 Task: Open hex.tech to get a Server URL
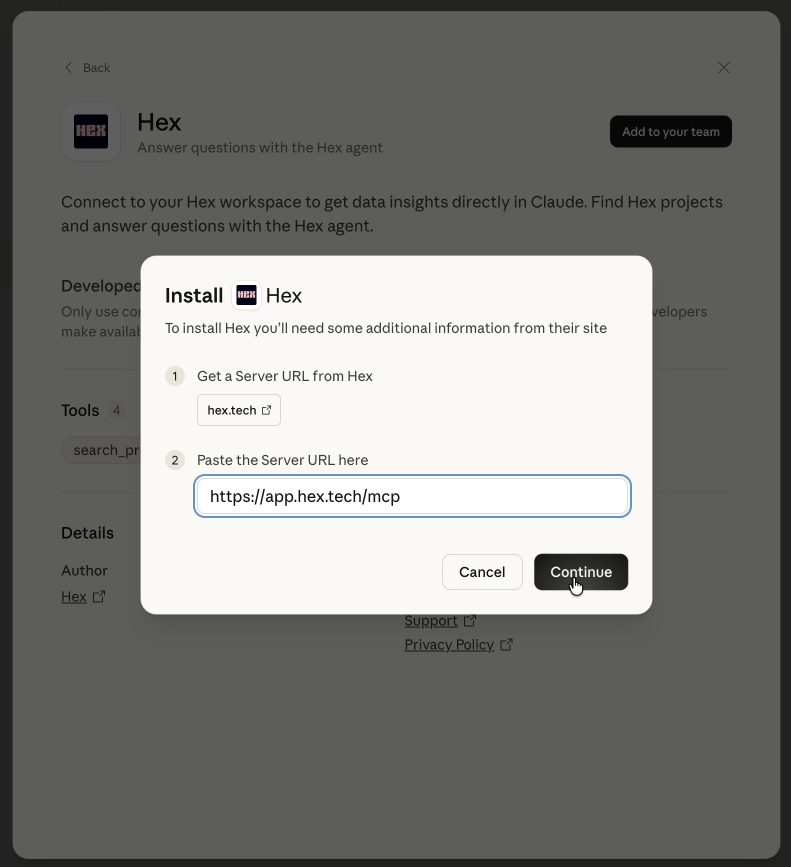[238, 409]
